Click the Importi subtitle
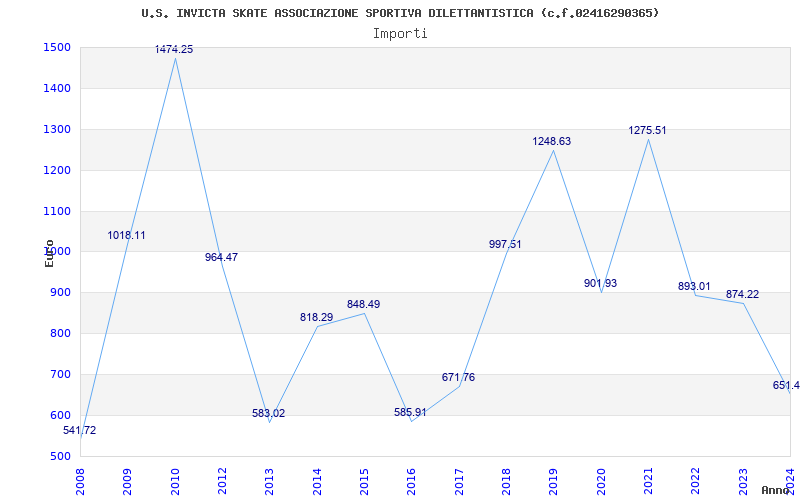Image resolution: width=800 pixels, height=500 pixels. (x=400, y=34)
